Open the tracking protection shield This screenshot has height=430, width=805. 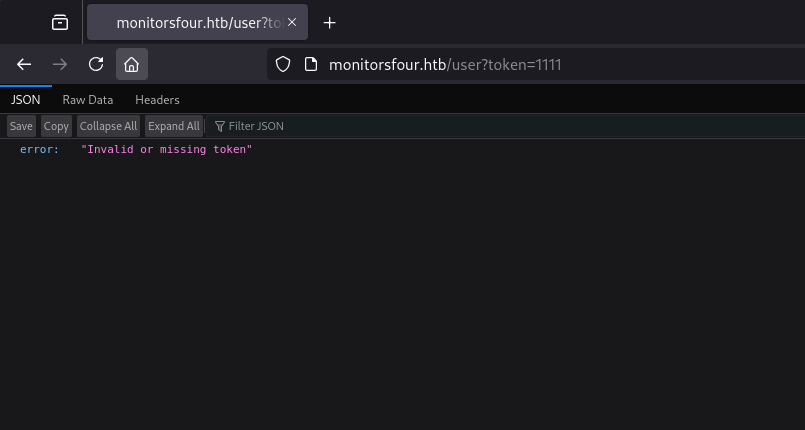[283, 65]
